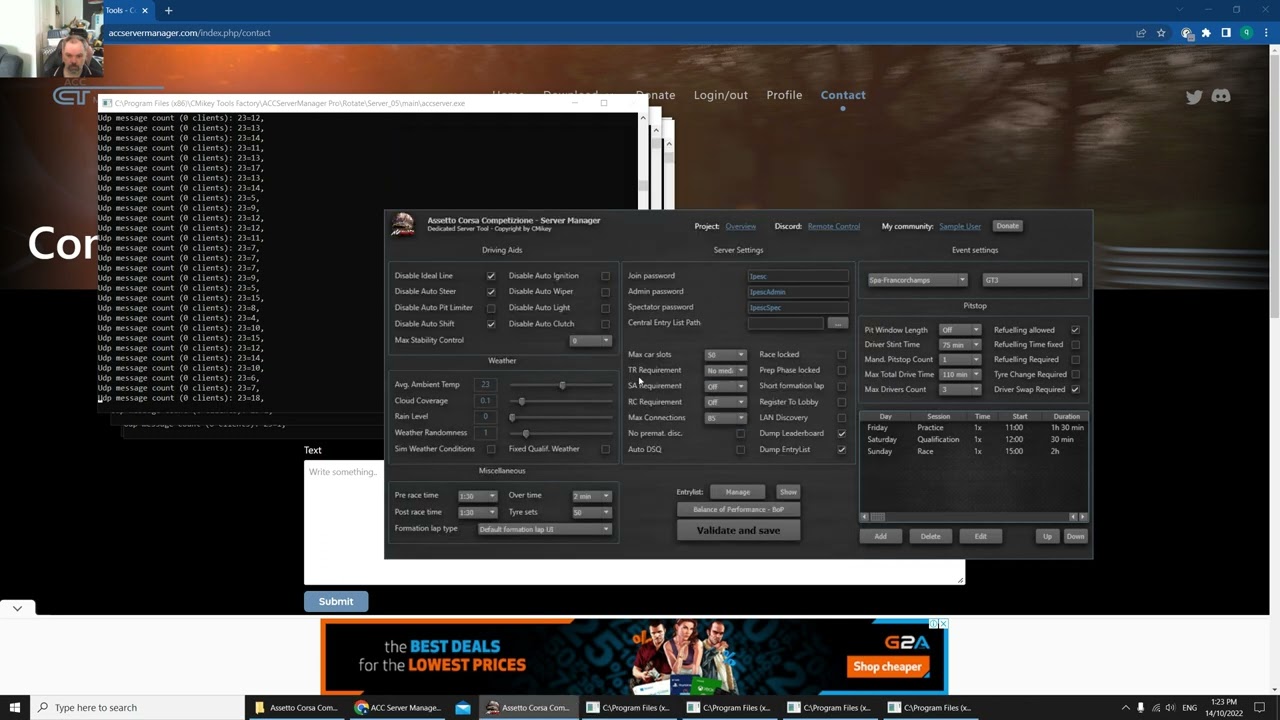The height and width of the screenshot is (720, 1280).
Task: Enable Sim Weather Conditions checkbox
Action: coord(491,449)
